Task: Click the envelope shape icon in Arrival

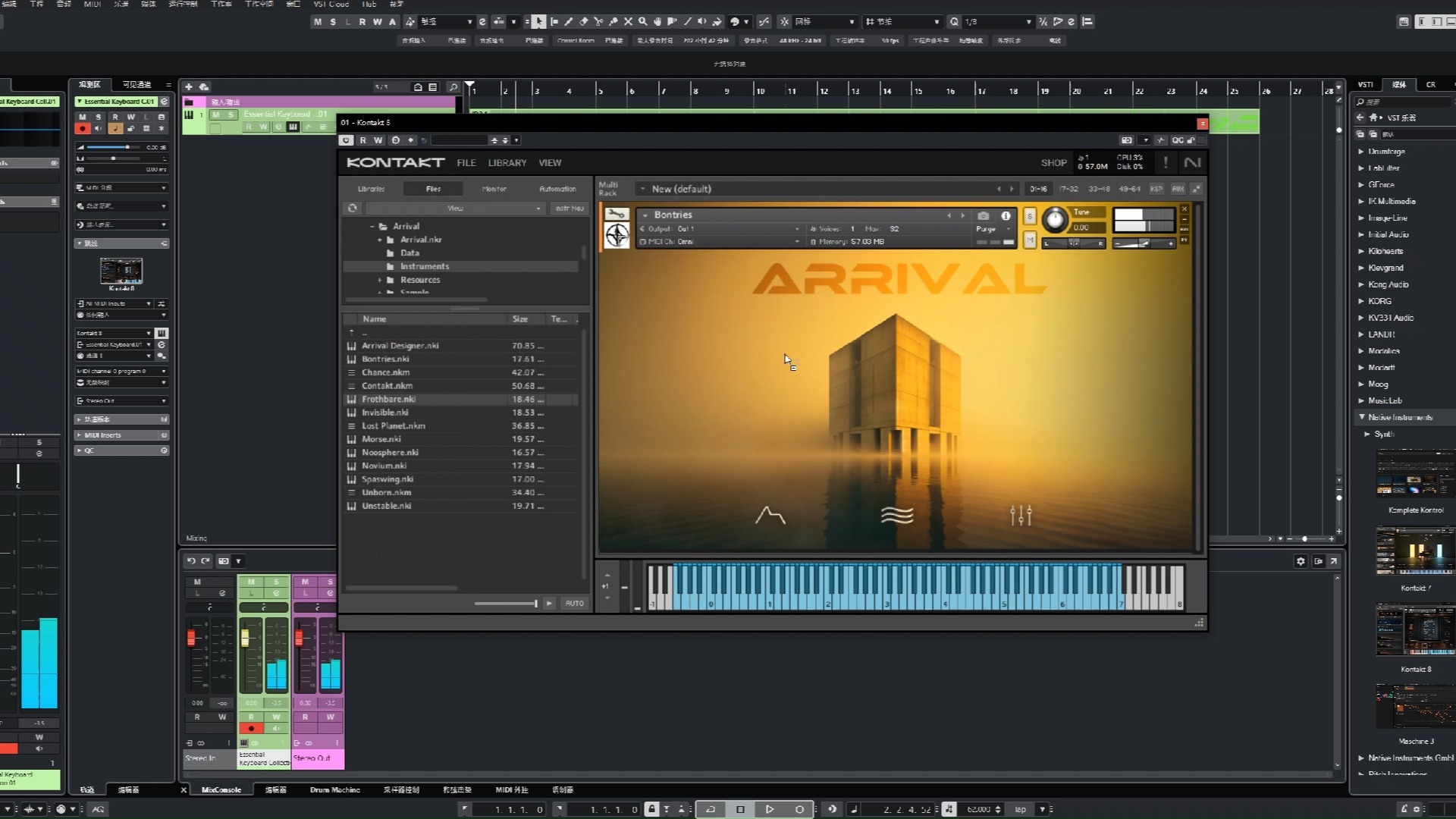Action: pyautogui.click(x=770, y=516)
